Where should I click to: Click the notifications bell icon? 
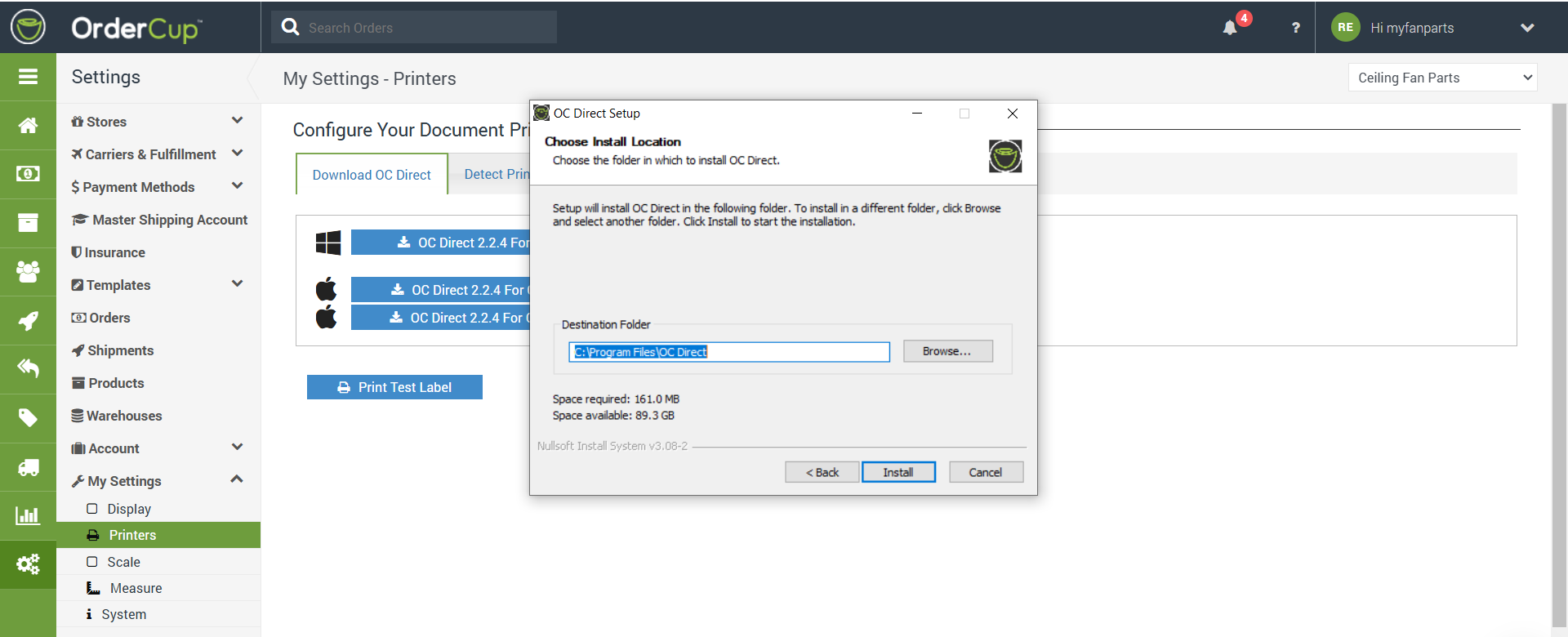click(1230, 28)
